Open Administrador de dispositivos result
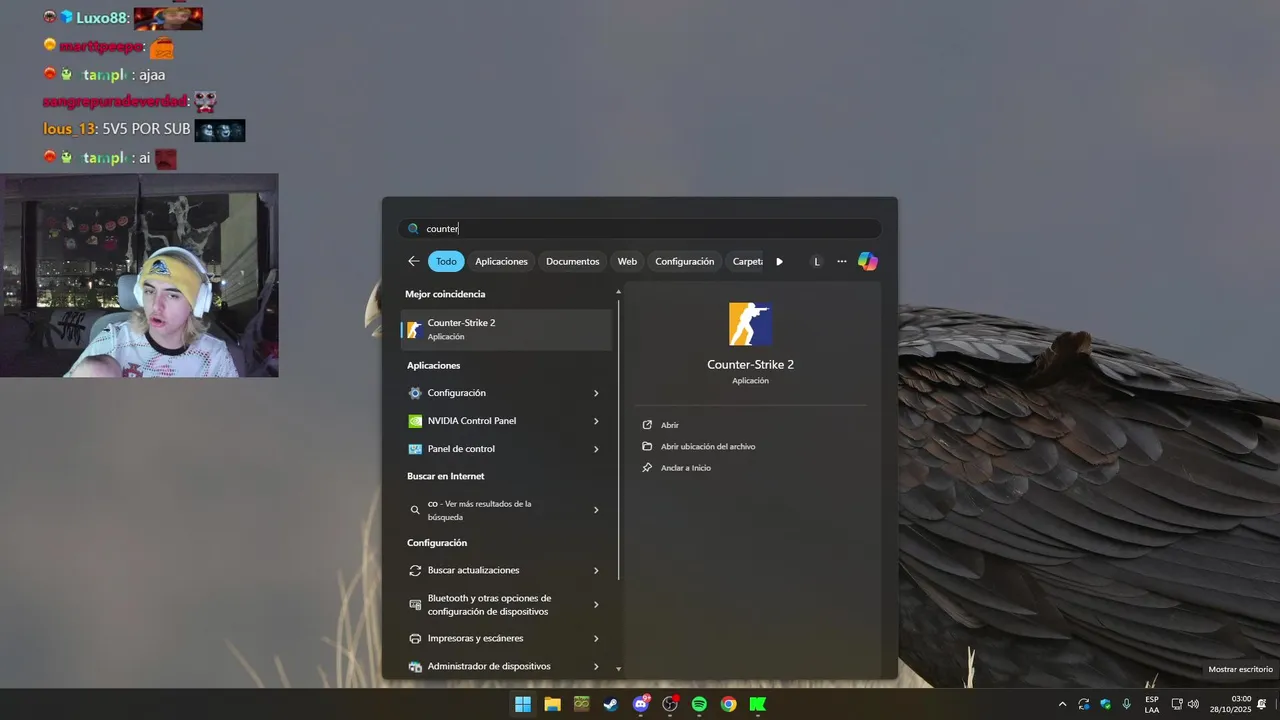 click(506, 666)
